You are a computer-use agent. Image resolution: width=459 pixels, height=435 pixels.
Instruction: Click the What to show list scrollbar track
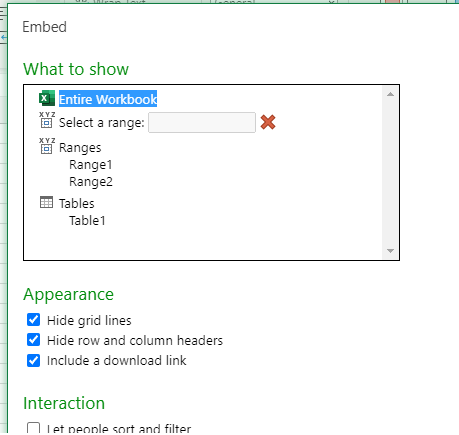click(390, 172)
